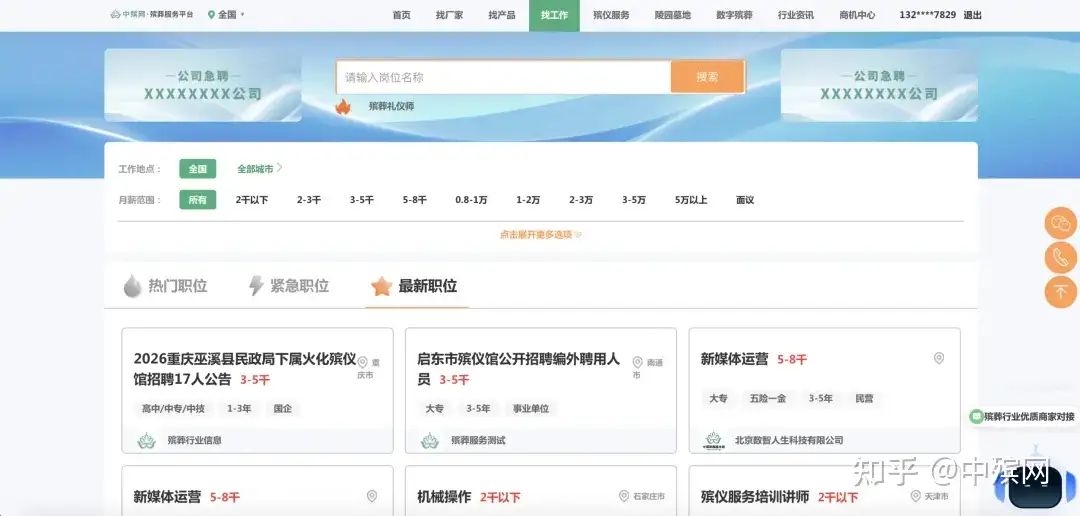This screenshot has height=516, width=1080.
Task: Select the 5-8千 salary filter
Action: 415,200
